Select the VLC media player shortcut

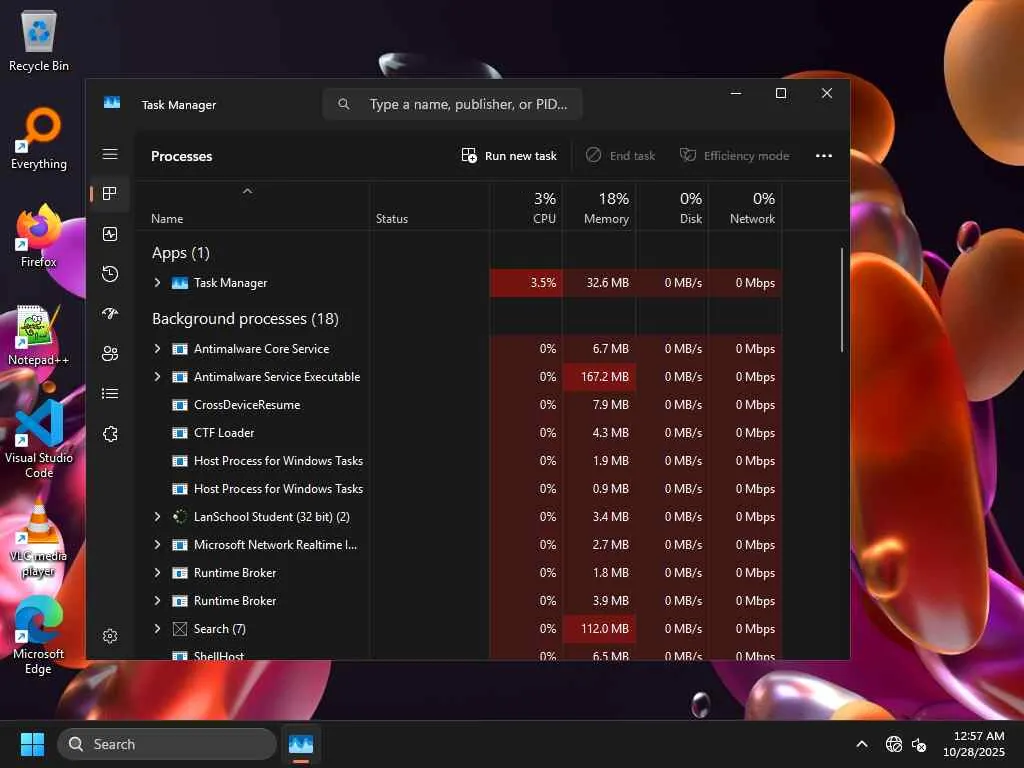39,538
